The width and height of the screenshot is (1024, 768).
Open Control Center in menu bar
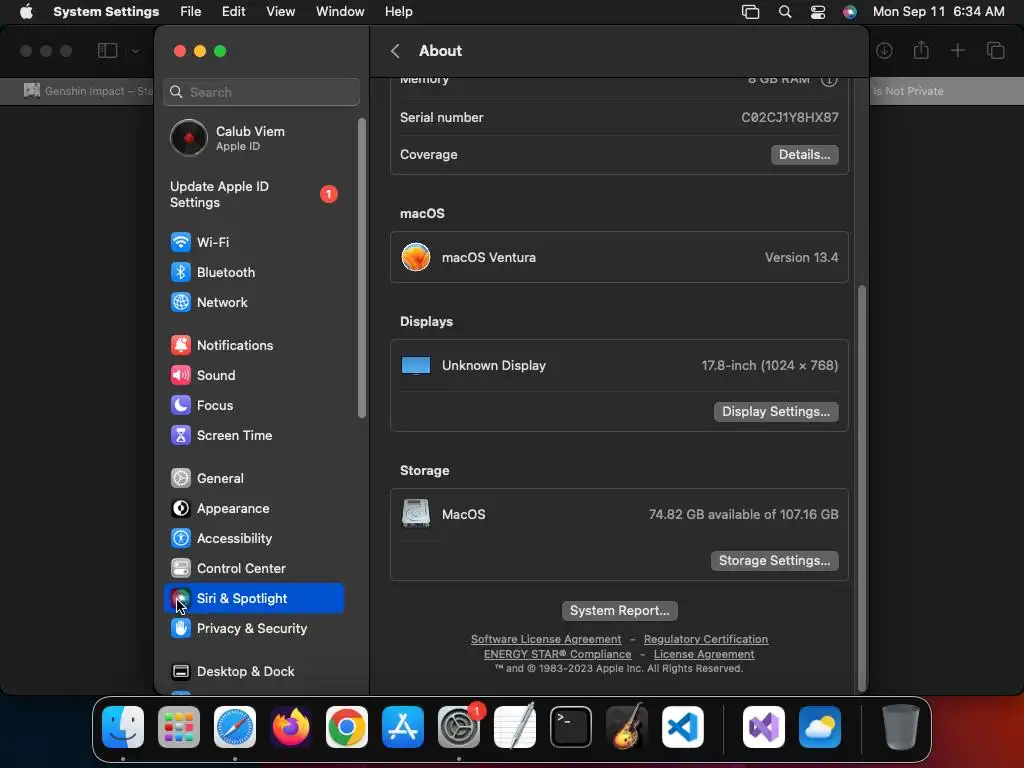tap(818, 12)
